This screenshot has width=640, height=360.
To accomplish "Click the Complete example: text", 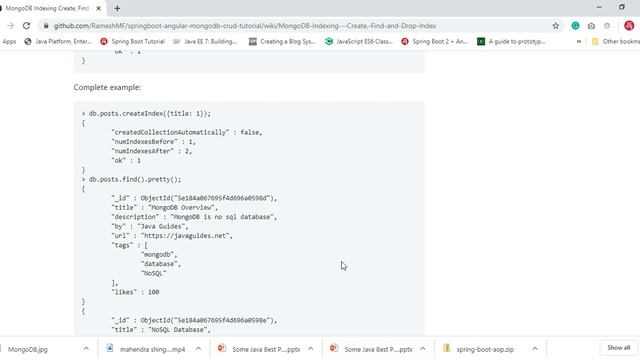I will coord(107,87).
